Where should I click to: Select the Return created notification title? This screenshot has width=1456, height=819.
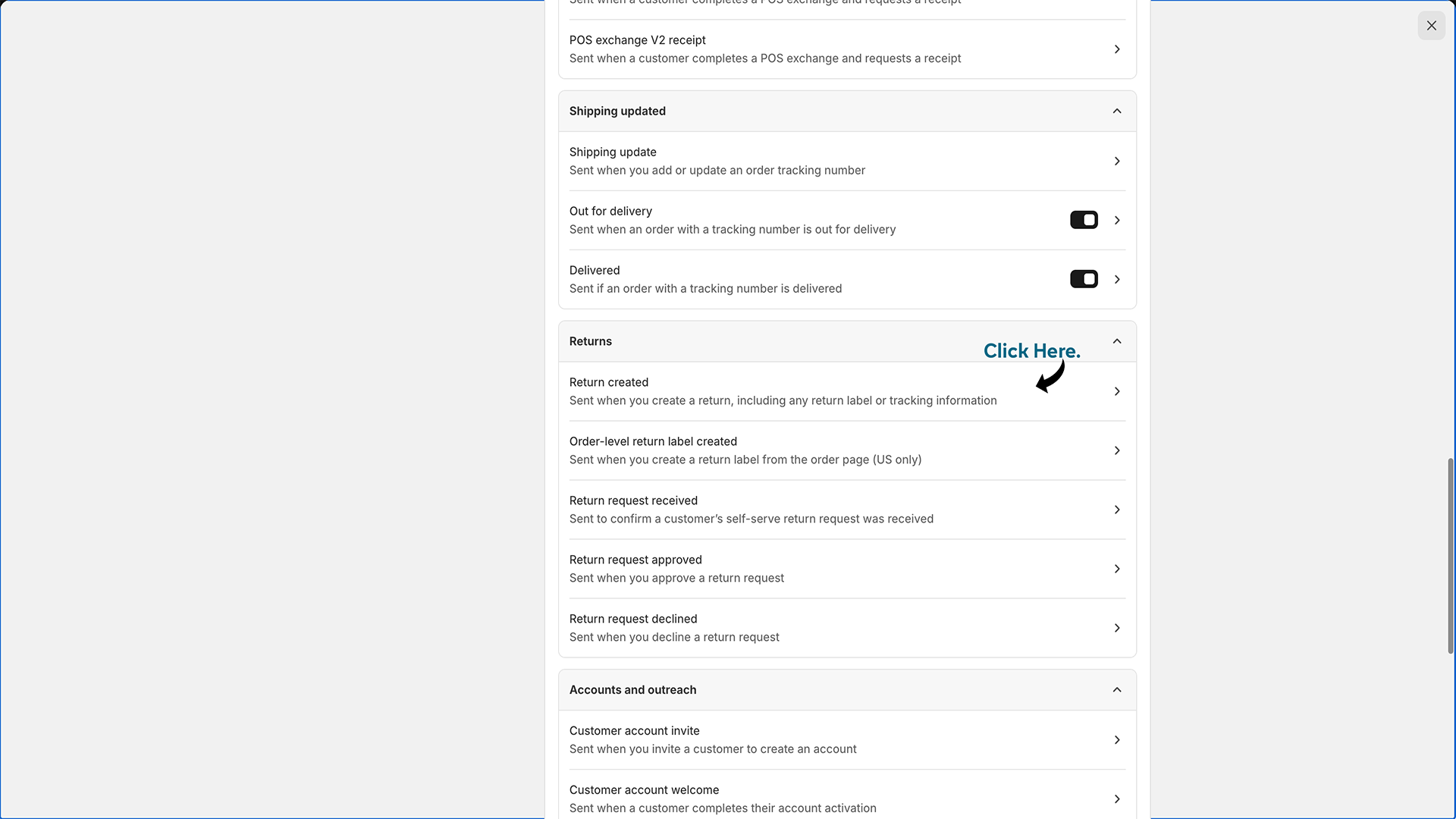point(609,382)
